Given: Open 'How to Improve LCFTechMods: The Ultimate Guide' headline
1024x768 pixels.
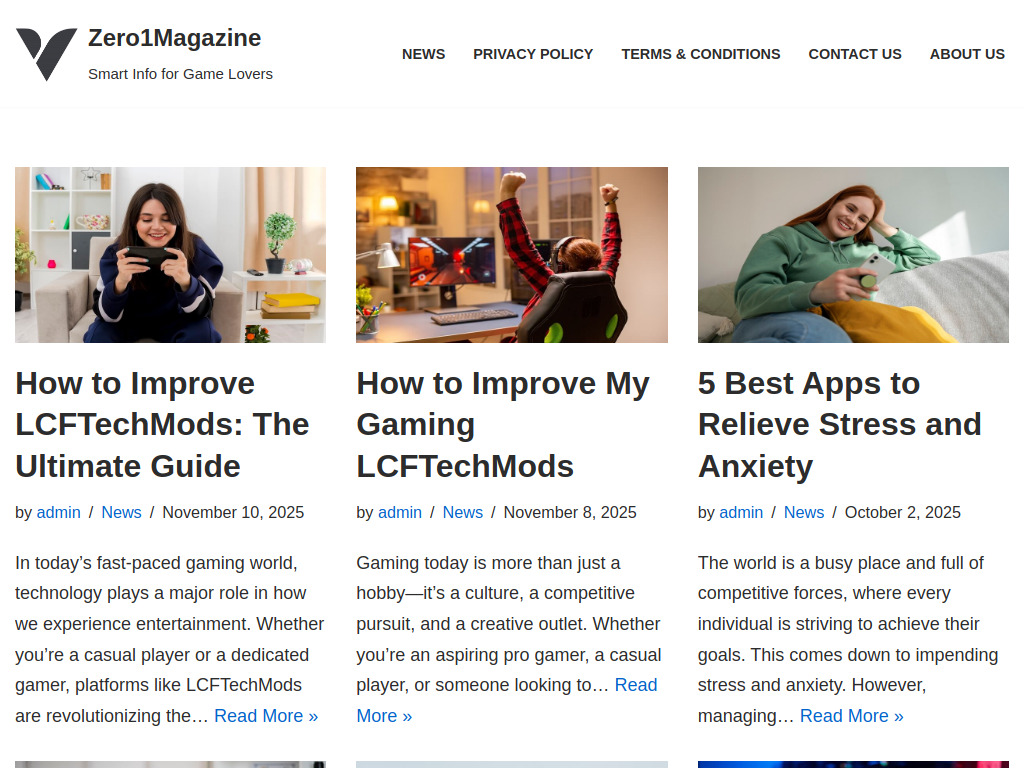Looking at the screenshot, I should click(x=162, y=424).
